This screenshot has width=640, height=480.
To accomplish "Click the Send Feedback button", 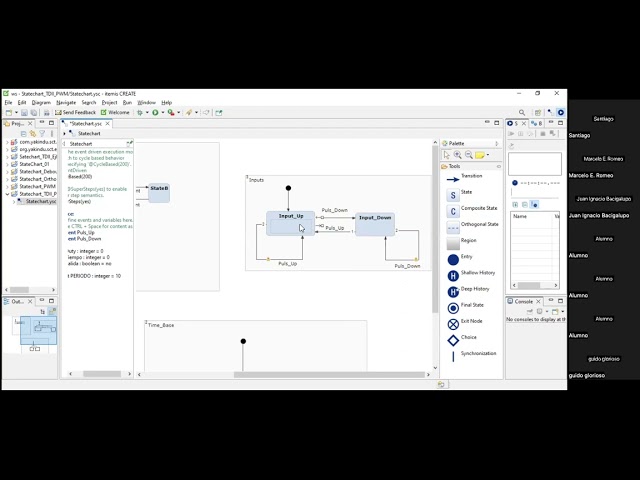I will click(76, 113).
